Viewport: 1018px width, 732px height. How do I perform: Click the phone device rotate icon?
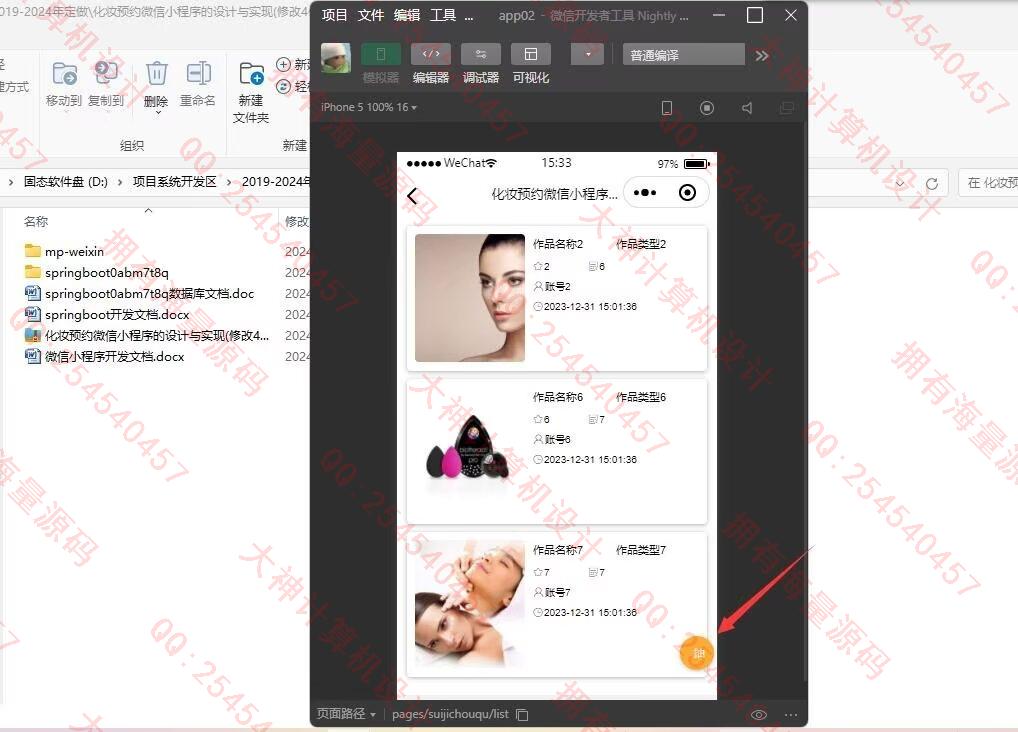click(x=667, y=108)
